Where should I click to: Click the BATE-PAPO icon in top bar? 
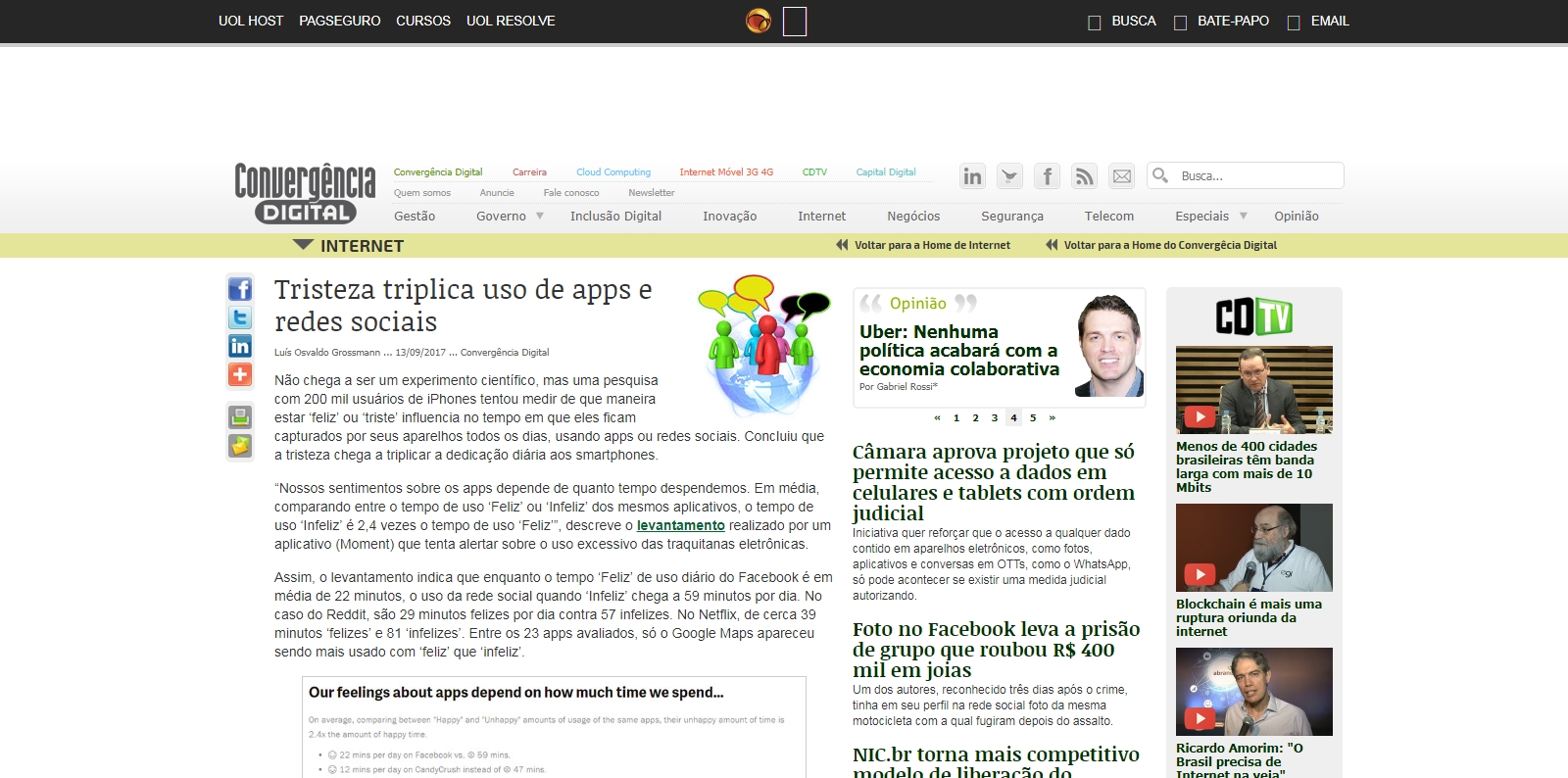1180,23
